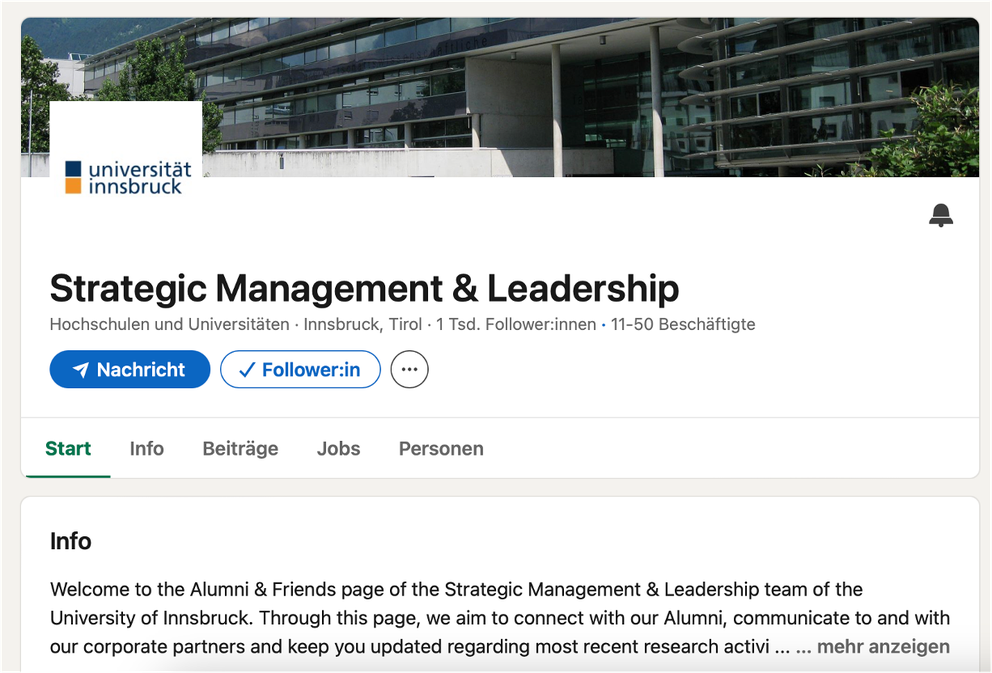Click the Info section heading
The height and width of the screenshot is (673, 992).
[71, 541]
